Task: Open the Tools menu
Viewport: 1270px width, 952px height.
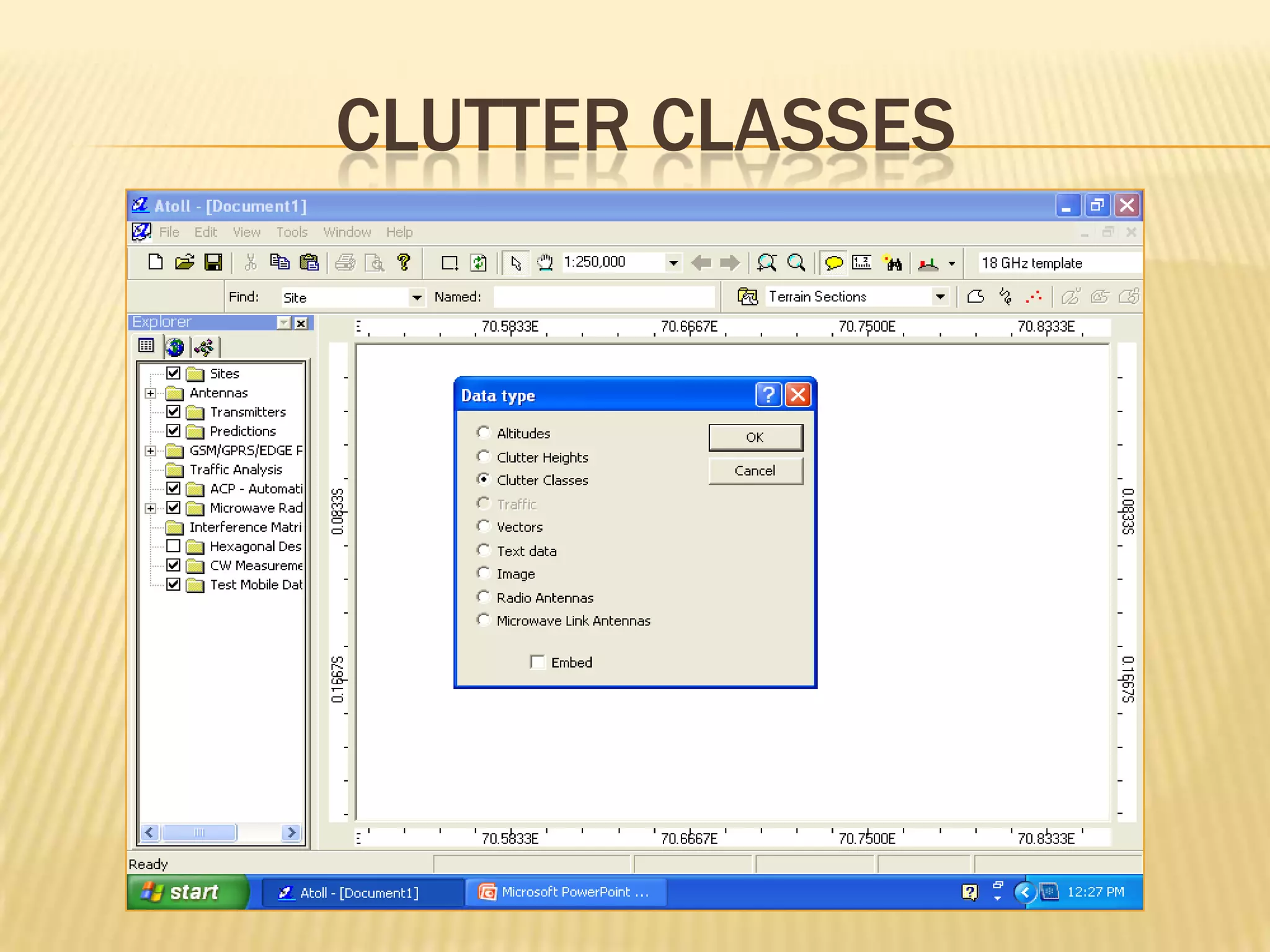Action: tap(291, 232)
